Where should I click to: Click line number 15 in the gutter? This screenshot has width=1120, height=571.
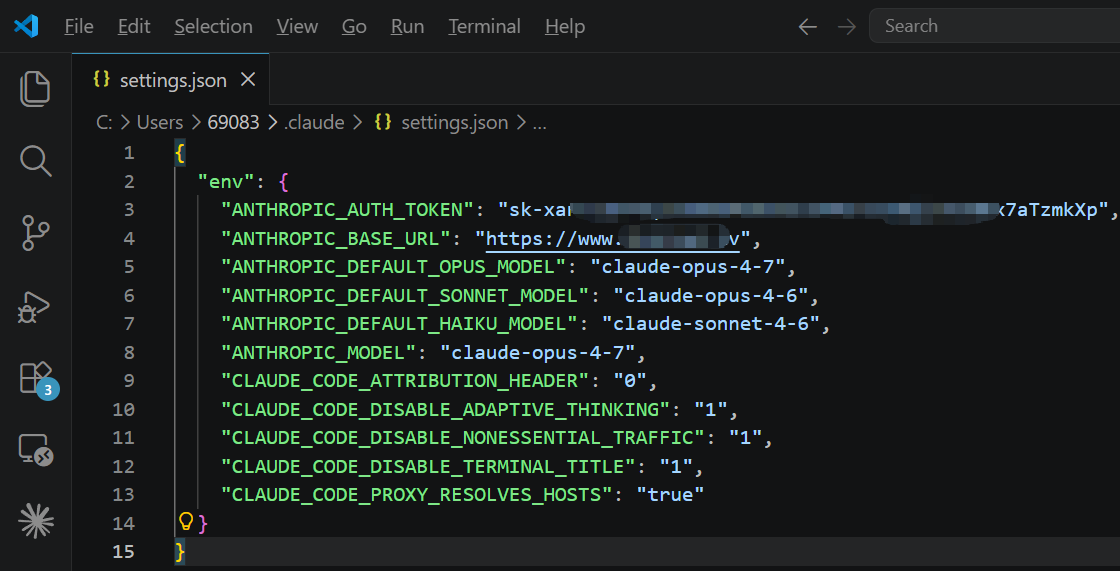(124, 552)
